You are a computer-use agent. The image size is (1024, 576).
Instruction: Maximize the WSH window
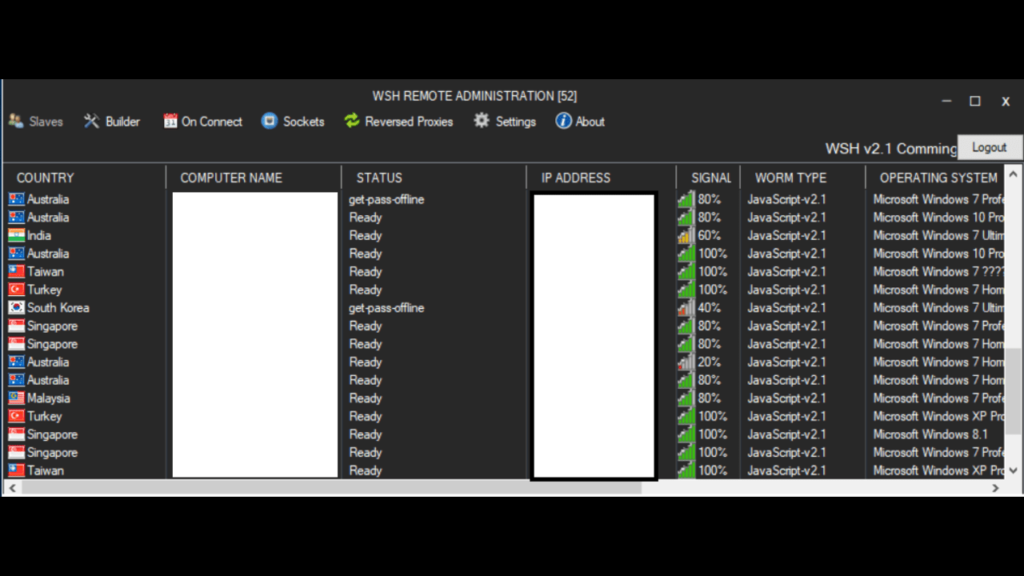point(975,101)
